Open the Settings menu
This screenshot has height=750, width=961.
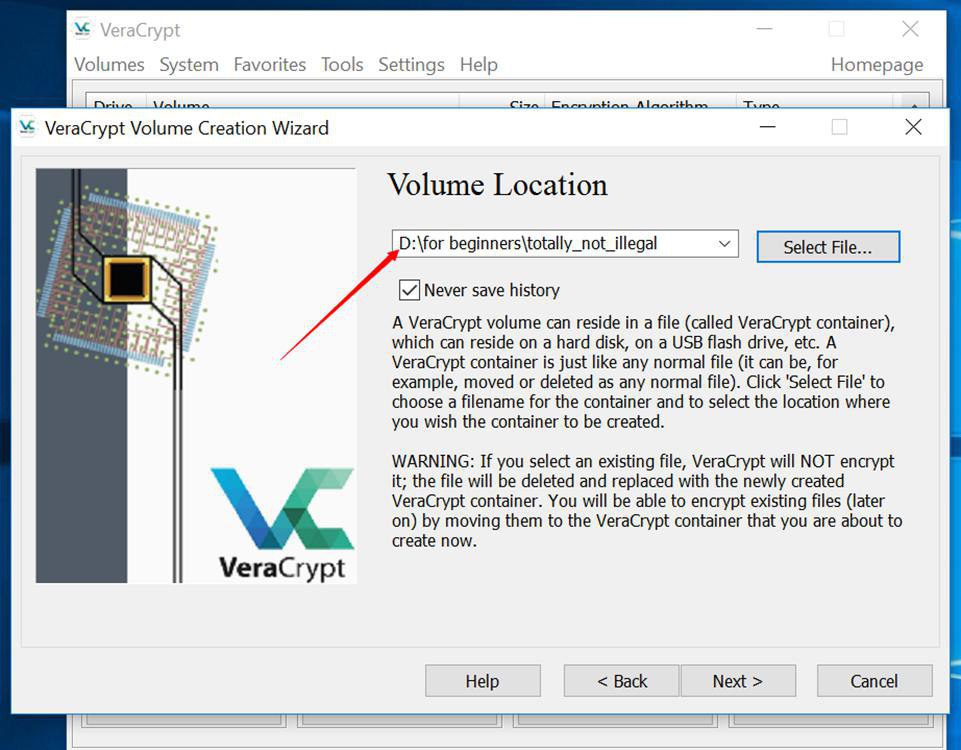click(x=411, y=64)
